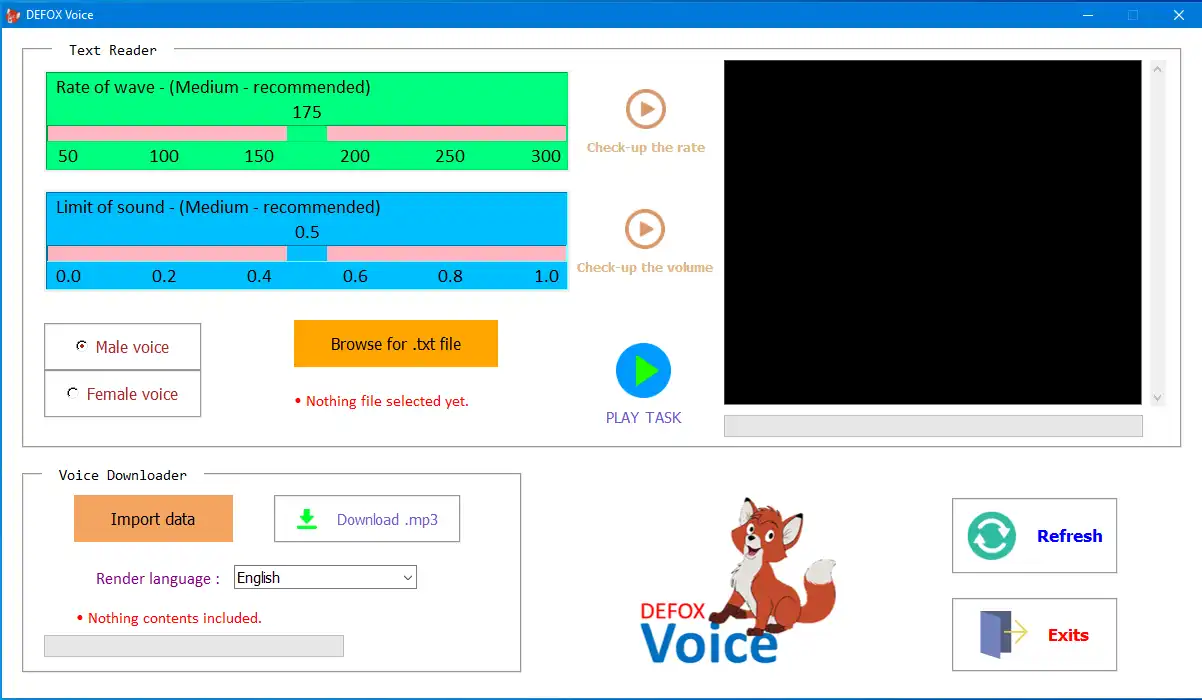Click the DEFOX Voice fox logo
The height and width of the screenshot is (700, 1202).
click(x=738, y=582)
